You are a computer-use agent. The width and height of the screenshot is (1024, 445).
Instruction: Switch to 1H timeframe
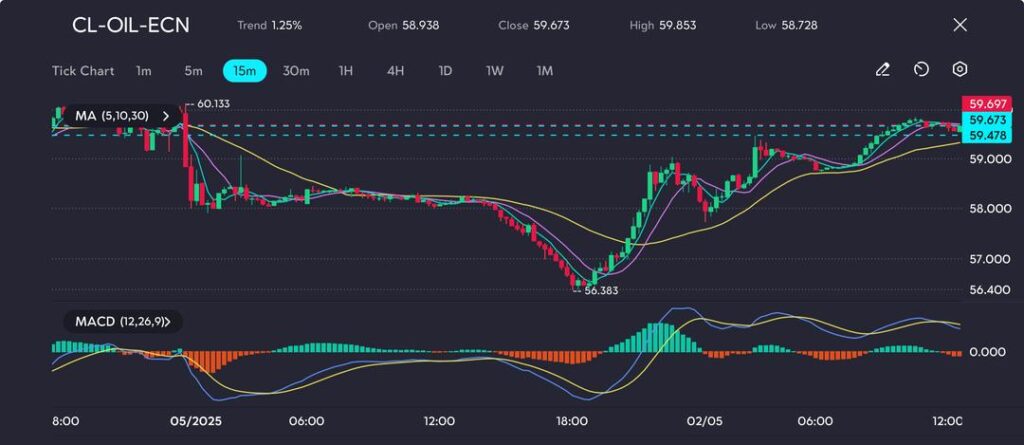(346, 71)
